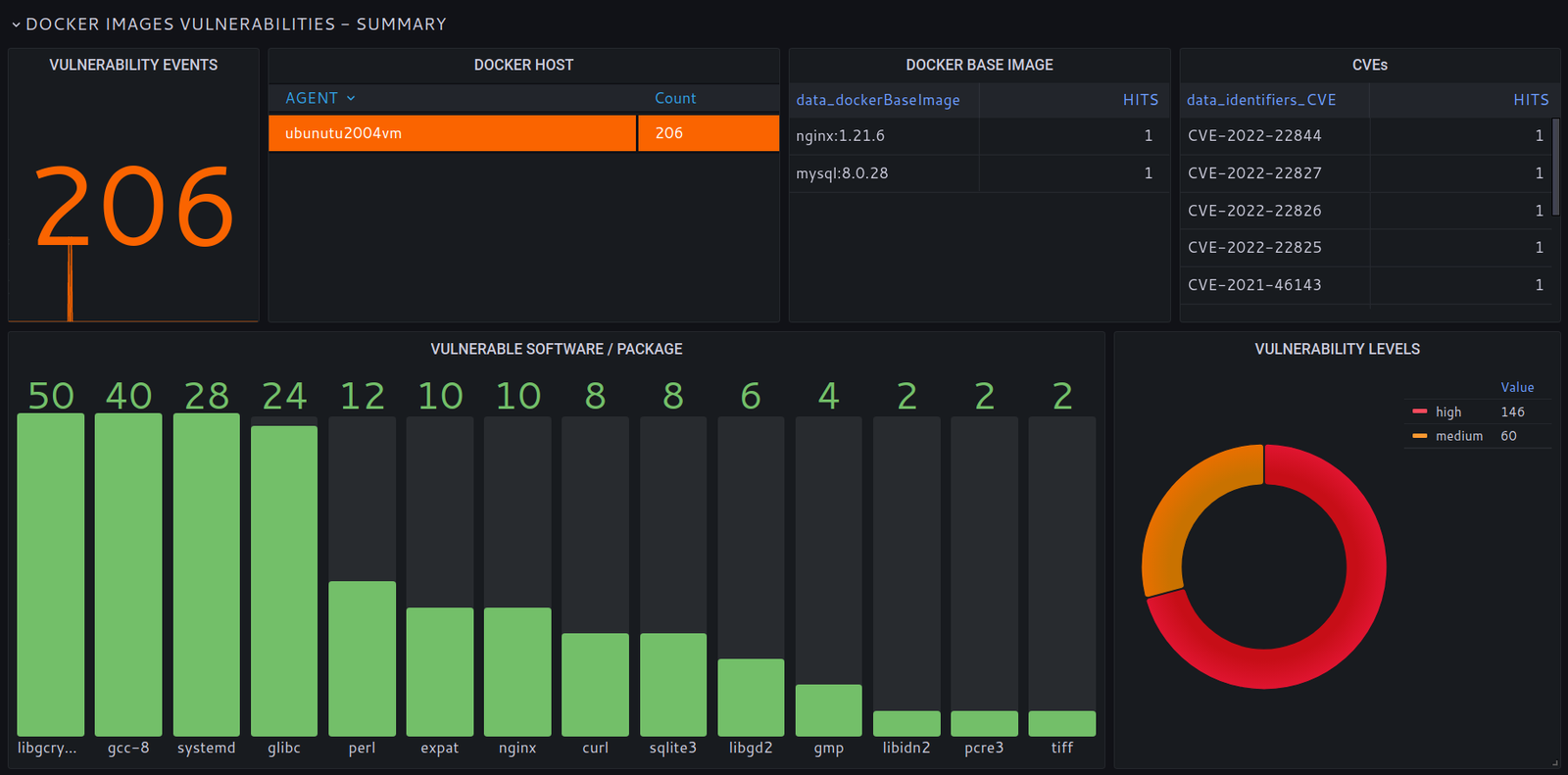This screenshot has width=1568, height=775.
Task: Toggle the medium series in legend
Action: (x=1459, y=436)
